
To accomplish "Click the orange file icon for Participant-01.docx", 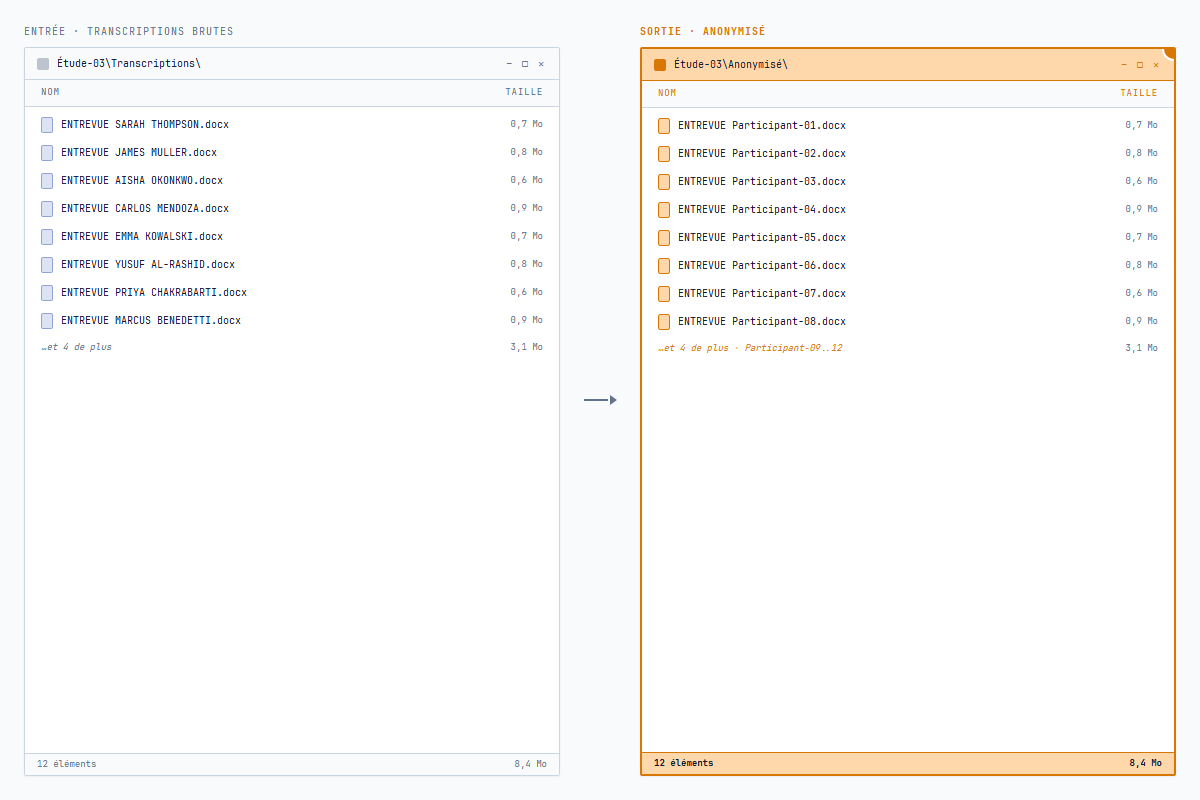I will 664,126.
